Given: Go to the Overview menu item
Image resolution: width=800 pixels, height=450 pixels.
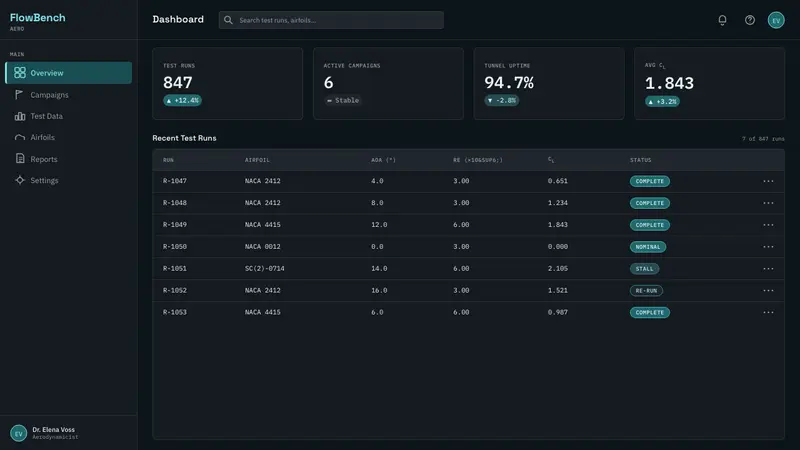Looking at the screenshot, I should (x=68, y=73).
